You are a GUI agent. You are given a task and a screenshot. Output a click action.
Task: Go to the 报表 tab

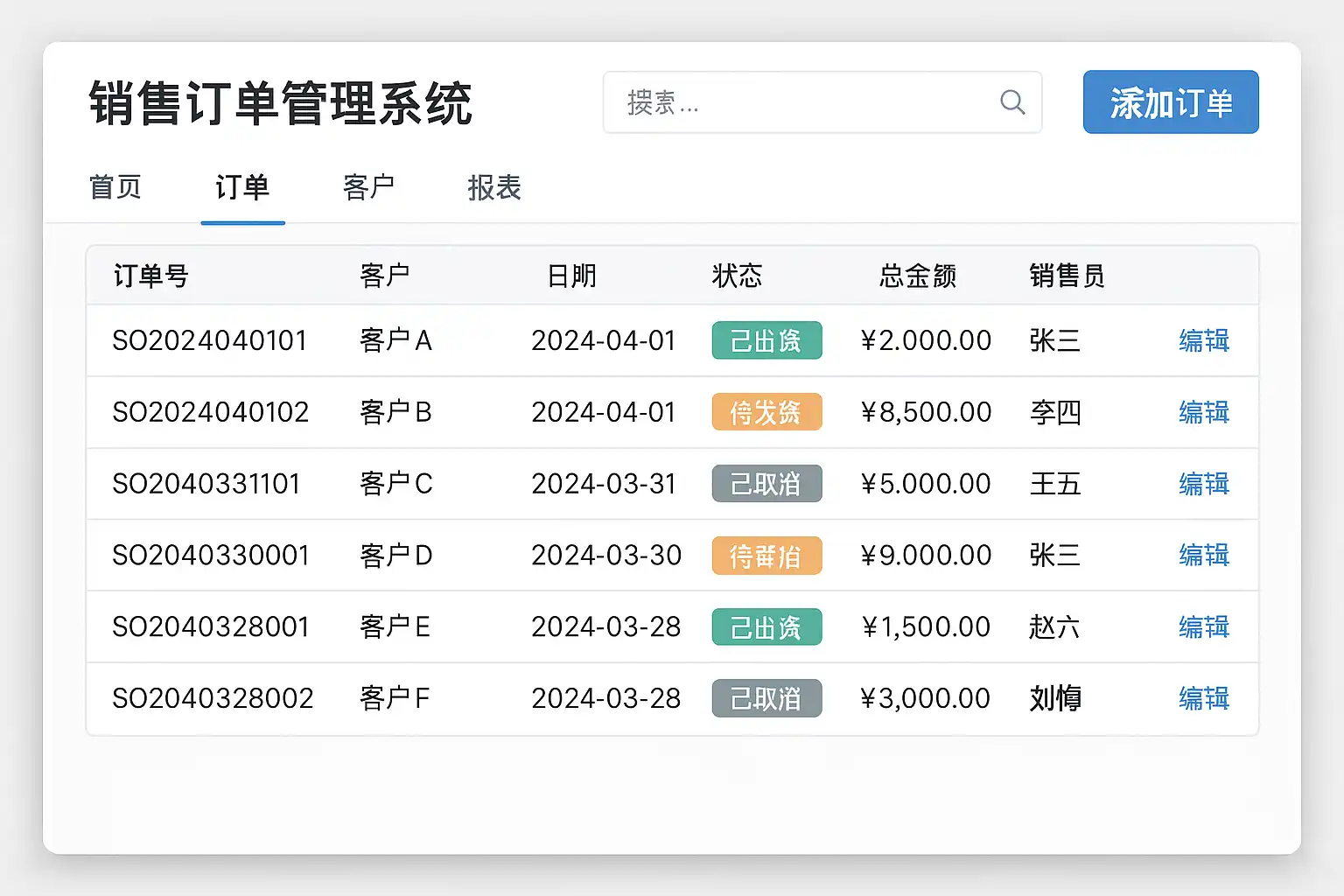point(494,187)
